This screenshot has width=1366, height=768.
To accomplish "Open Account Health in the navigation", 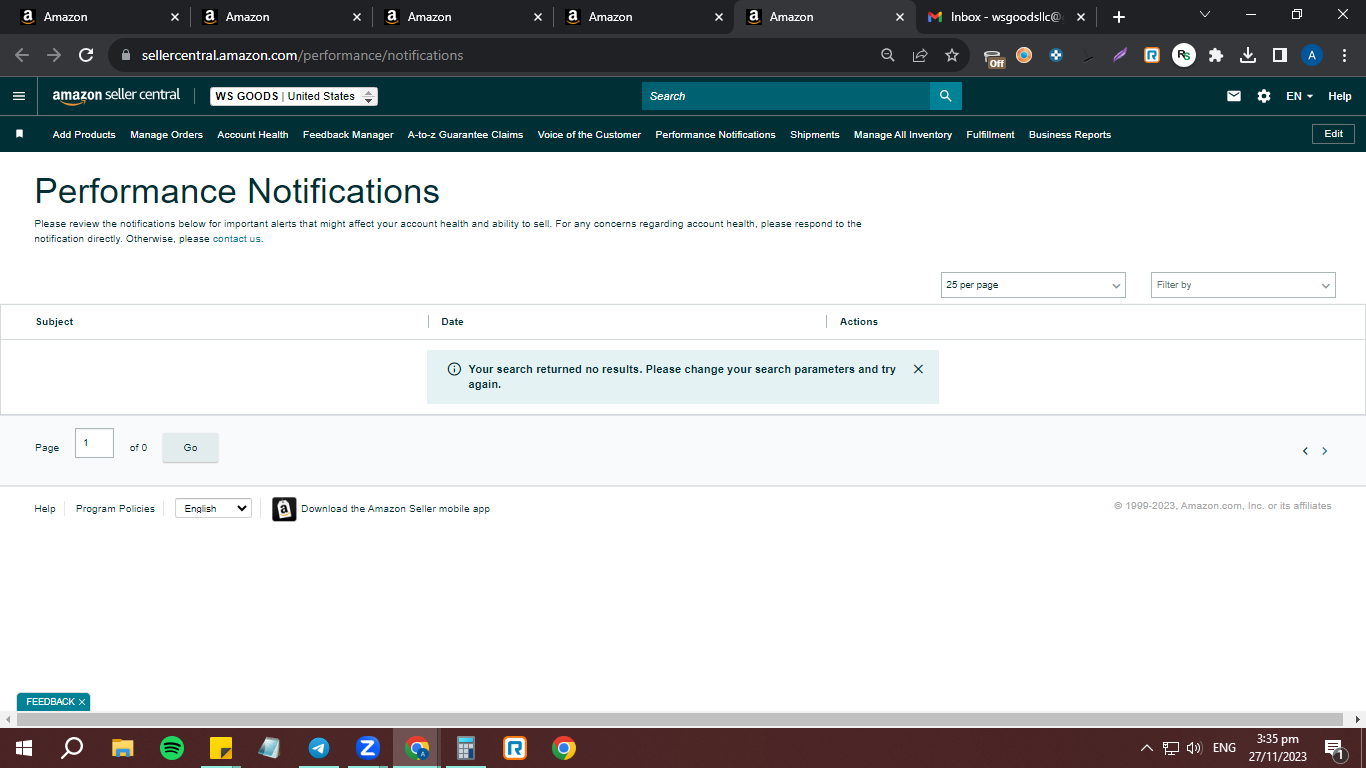I will click(253, 134).
